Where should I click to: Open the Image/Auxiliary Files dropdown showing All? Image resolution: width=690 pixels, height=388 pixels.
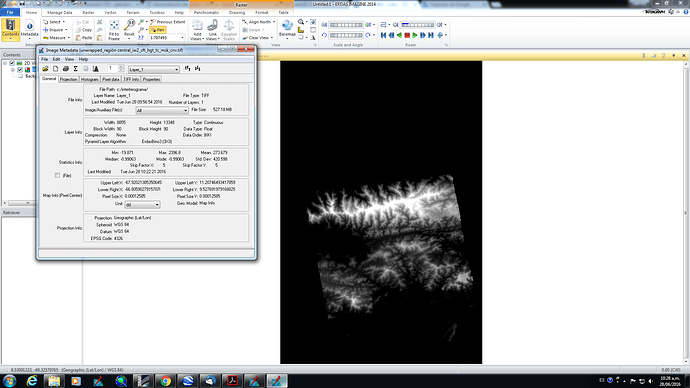coord(161,110)
